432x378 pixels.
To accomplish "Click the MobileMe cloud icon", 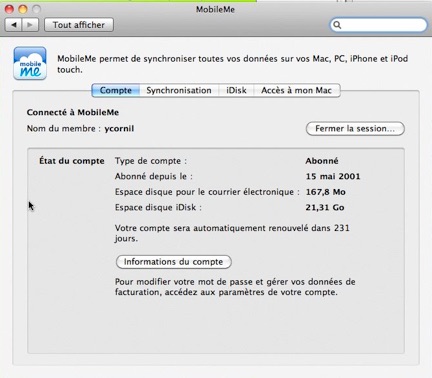I will (x=30, y=63).
